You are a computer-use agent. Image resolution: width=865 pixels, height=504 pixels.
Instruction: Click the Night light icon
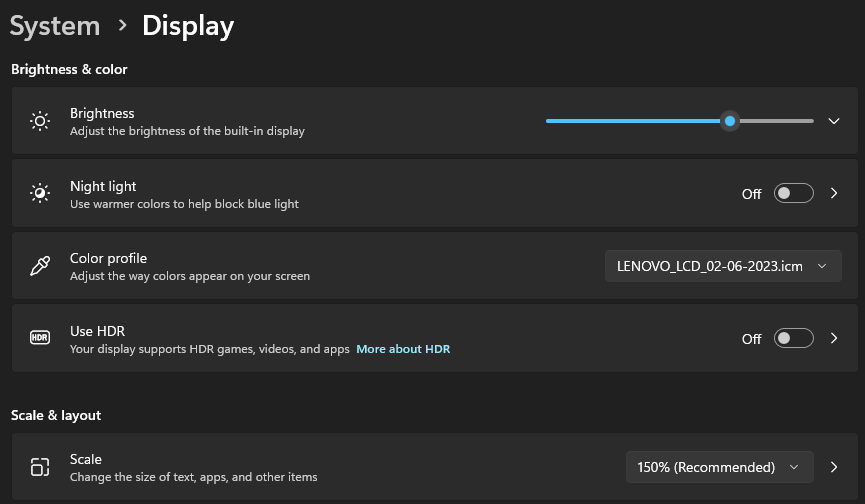click(x=40, y=193)
